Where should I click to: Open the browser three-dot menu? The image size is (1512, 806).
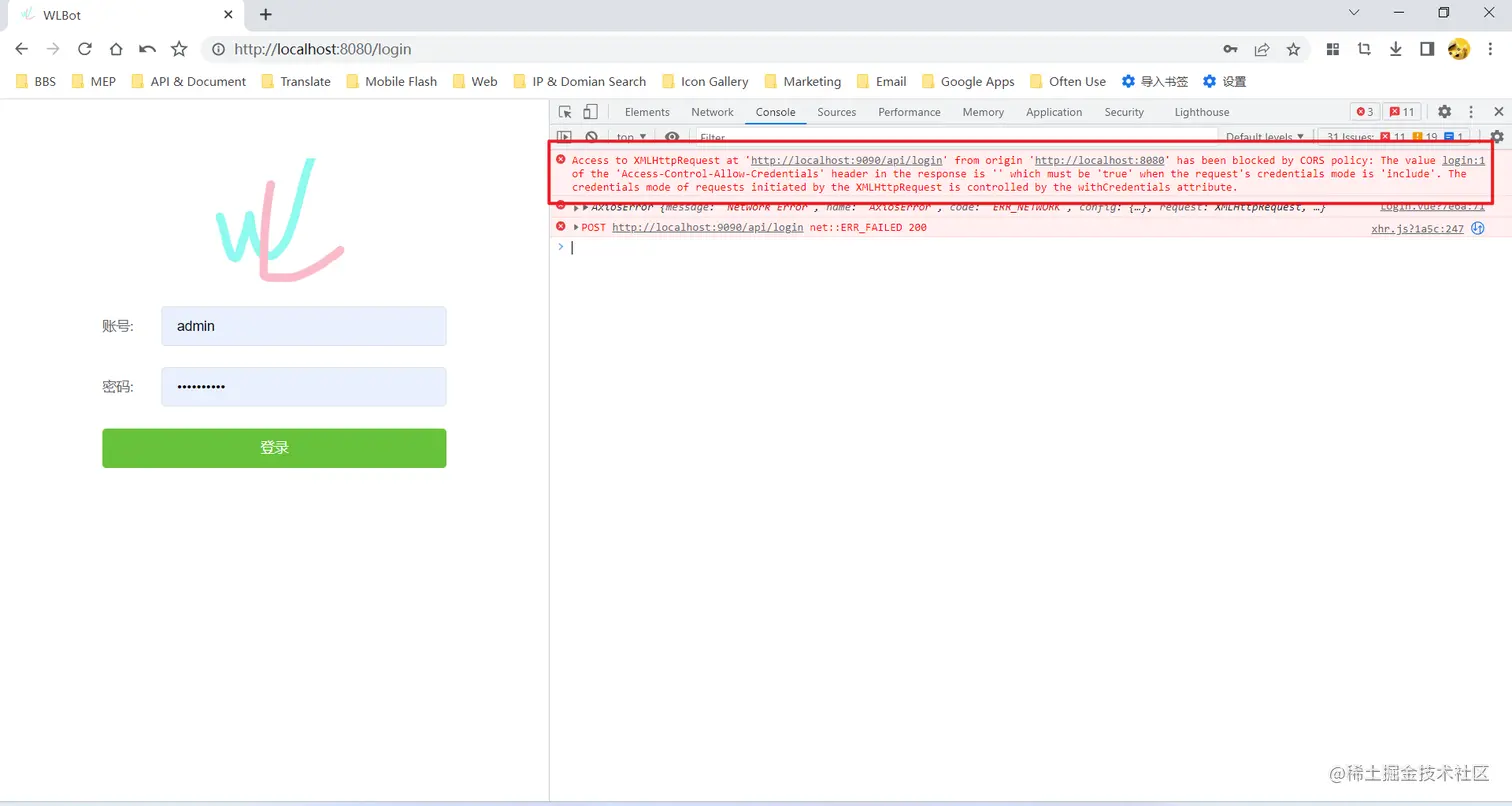1490,49
